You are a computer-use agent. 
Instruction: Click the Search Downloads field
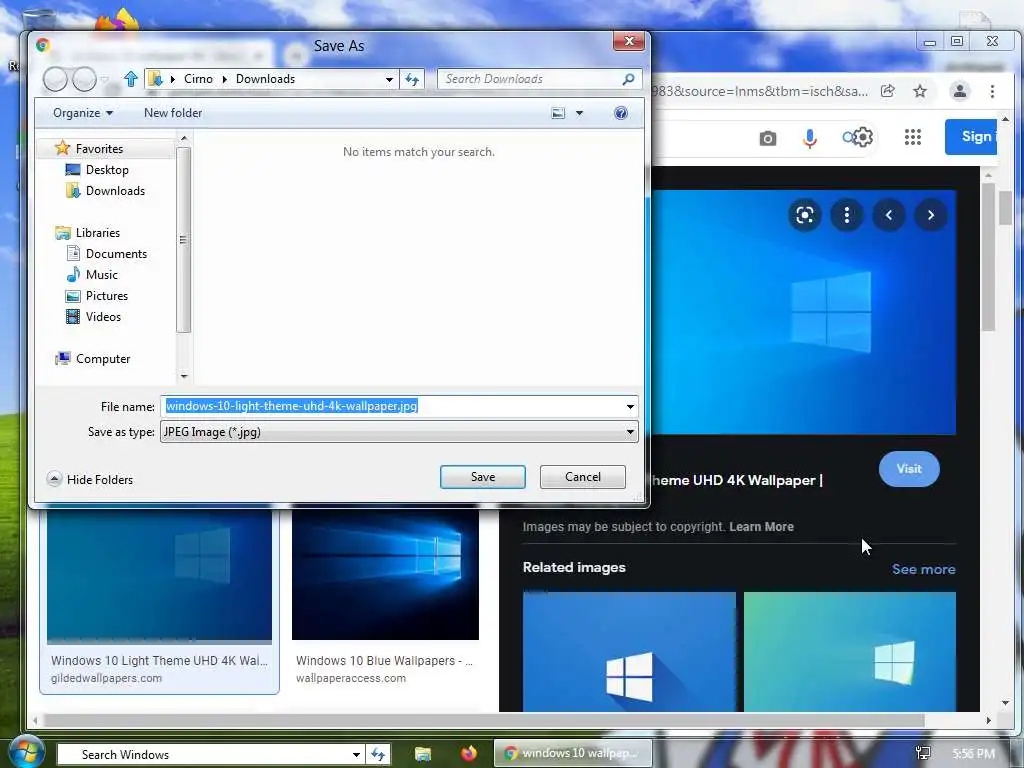point(532,79)
